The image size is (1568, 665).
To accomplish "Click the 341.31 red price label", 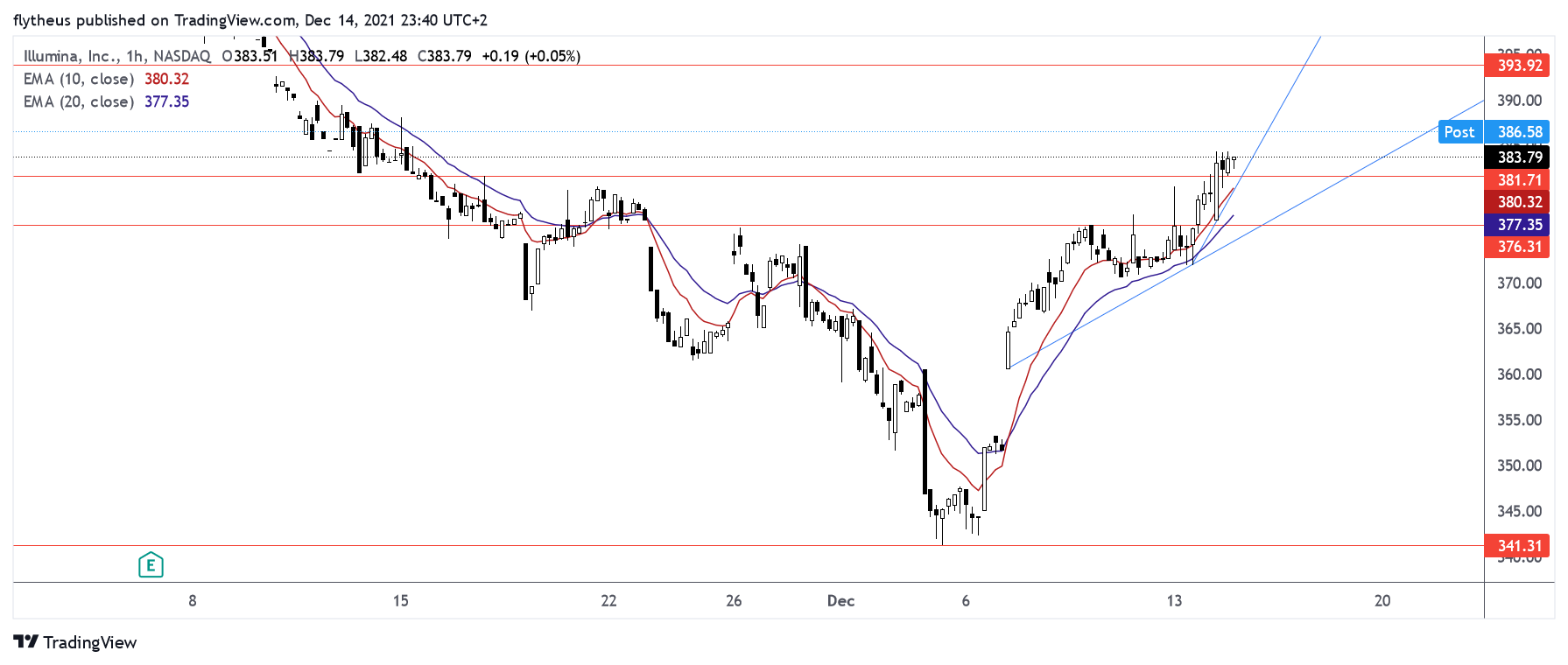I will pos(1517,546).
